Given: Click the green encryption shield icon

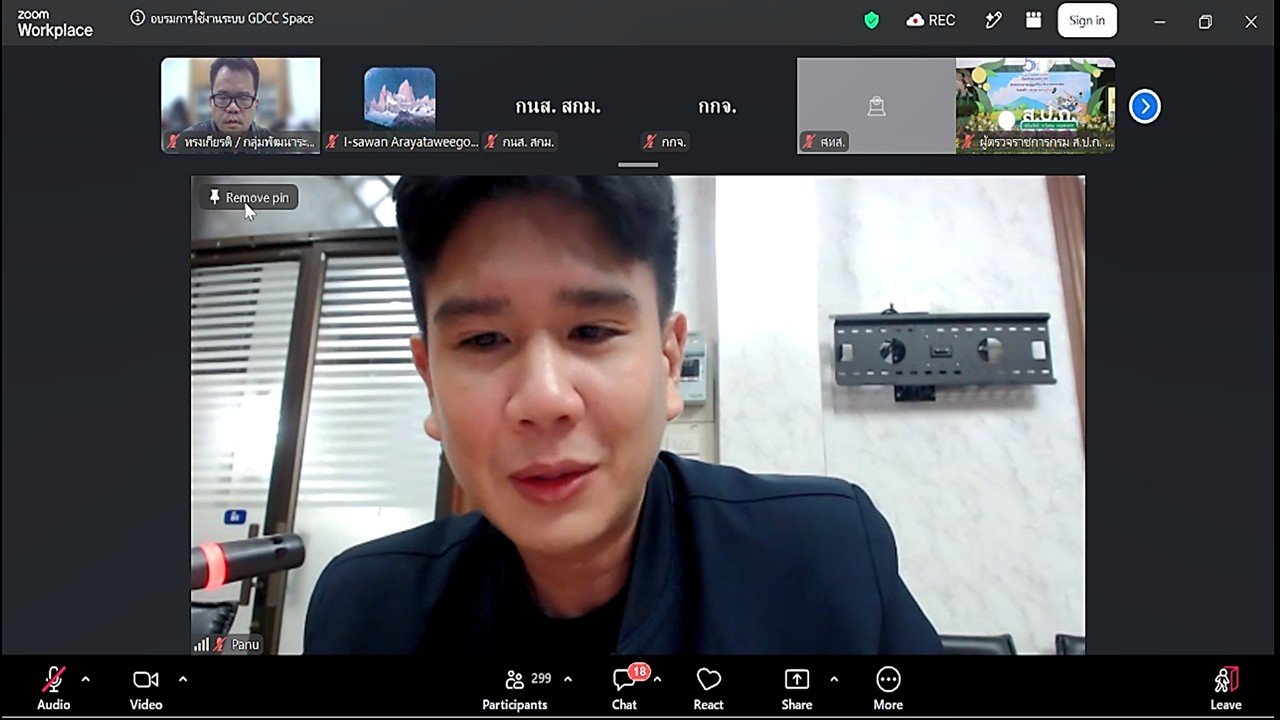Looking at the screenshot, I should coord(872,20).
